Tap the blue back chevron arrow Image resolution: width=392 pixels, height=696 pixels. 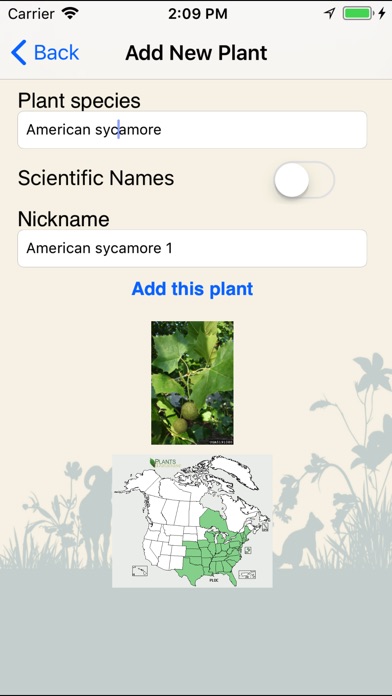19,52
